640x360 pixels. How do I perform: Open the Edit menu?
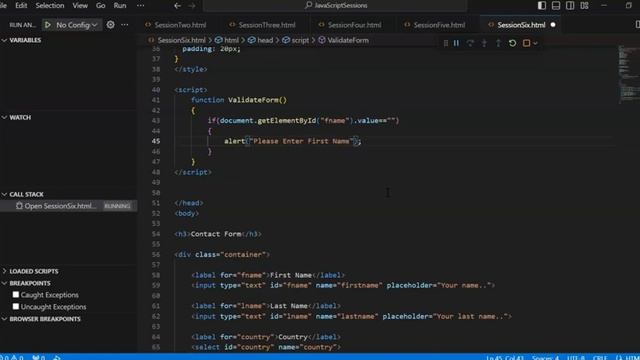point(21,5)
